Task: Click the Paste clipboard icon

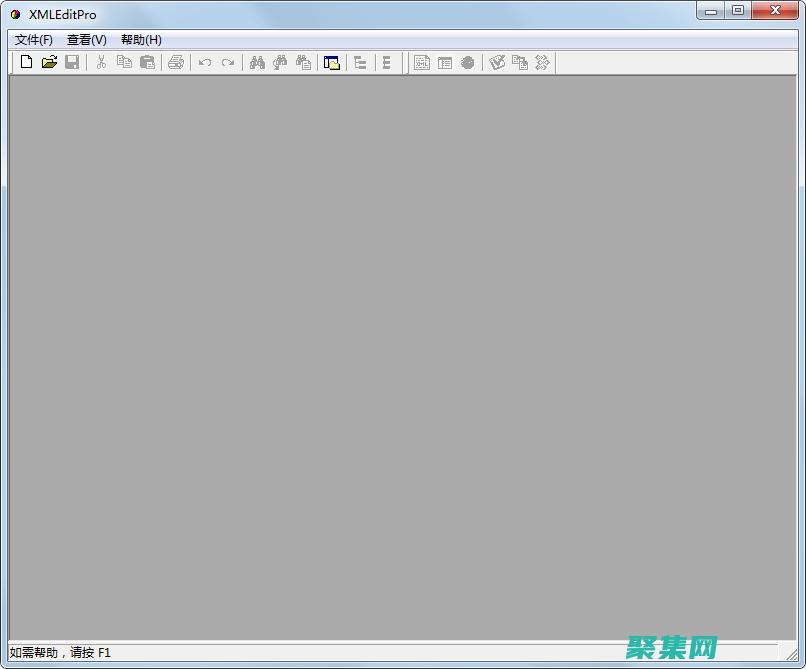Action: (147, 62)
